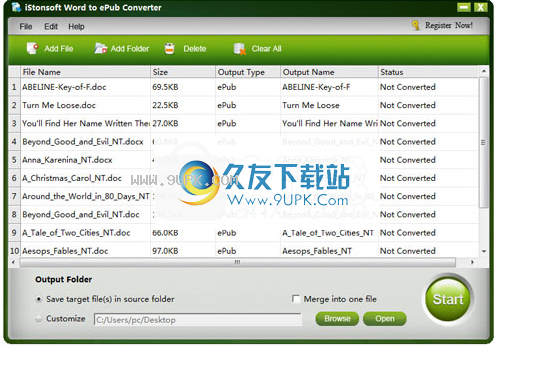Image resolution: width=534 pixels, height=366 pixels.
Task: Click the horizontal scrollbar left arrow
Action: 13,262
